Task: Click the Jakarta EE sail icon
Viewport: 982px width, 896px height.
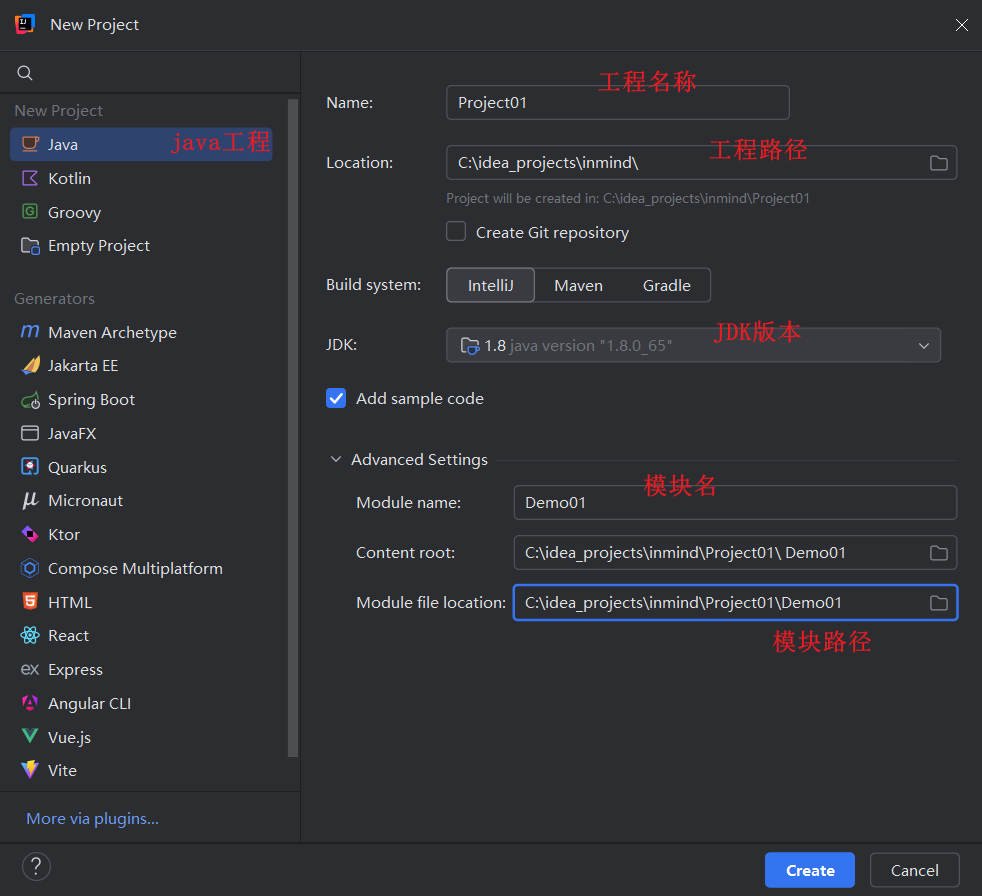Action: tap(30, 366)
